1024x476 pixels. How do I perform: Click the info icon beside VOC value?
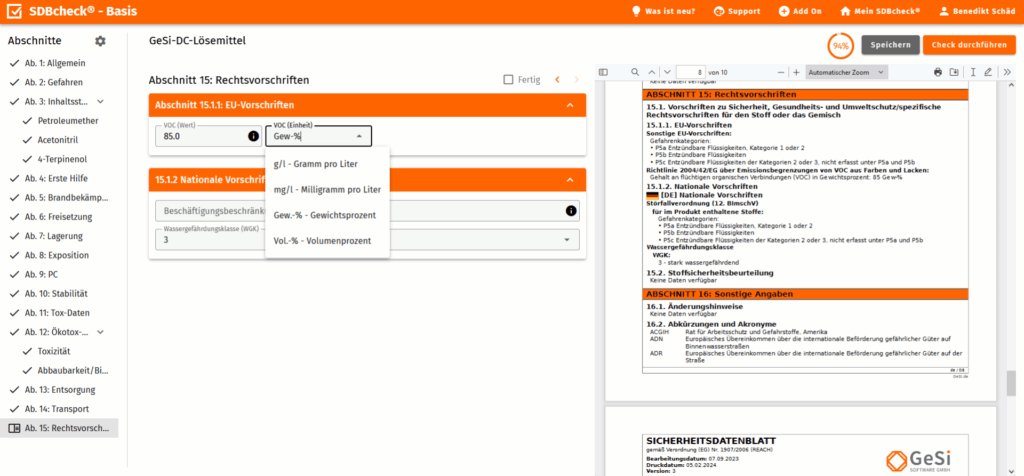(x=253, y=136)
